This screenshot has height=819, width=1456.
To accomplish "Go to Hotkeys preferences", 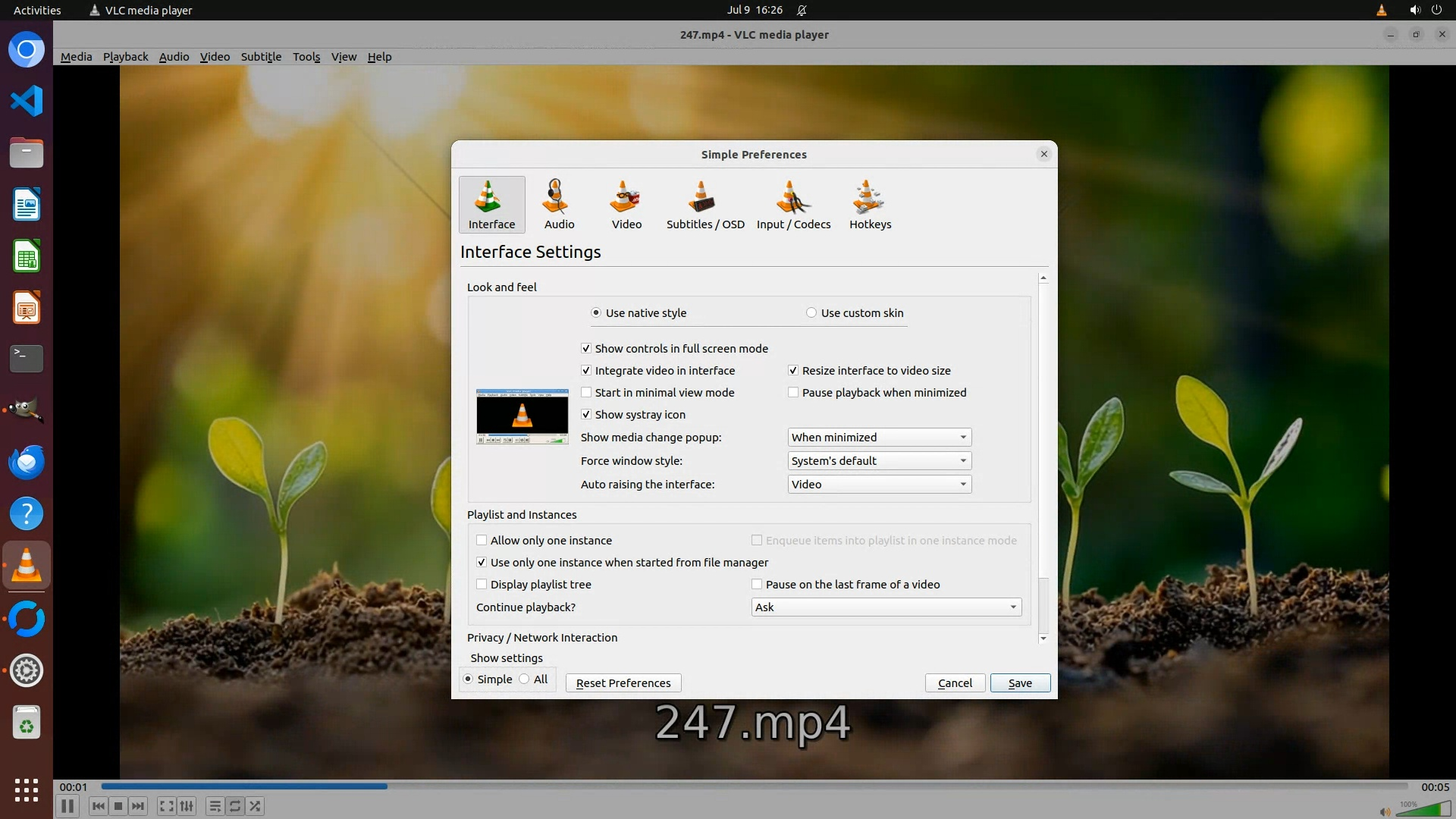I will coord(870,204).
